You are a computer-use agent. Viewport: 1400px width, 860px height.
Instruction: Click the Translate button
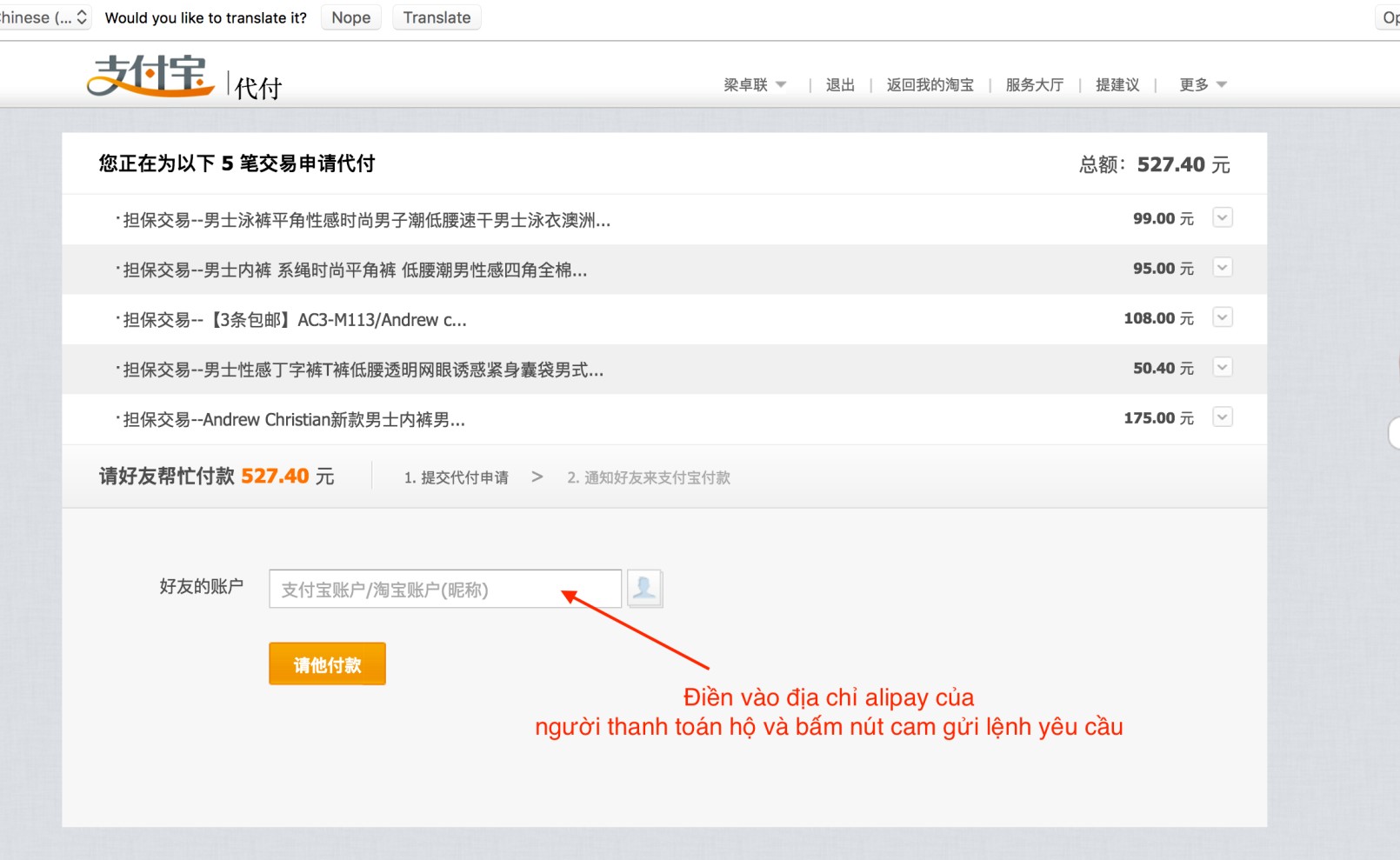pyautogui.click(x=437, y=17)
